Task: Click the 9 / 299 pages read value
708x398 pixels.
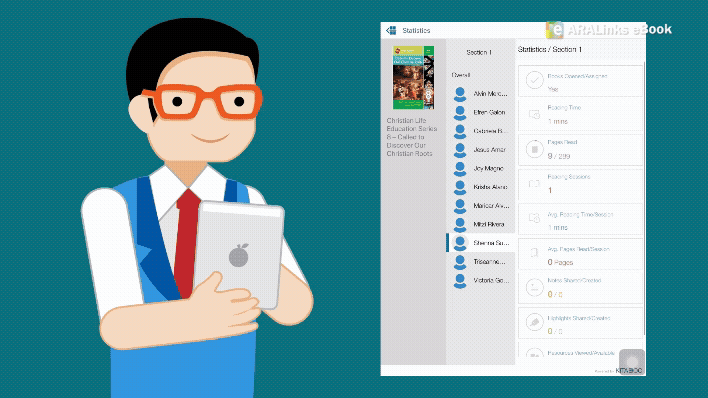Action: [x=559, y=156]
